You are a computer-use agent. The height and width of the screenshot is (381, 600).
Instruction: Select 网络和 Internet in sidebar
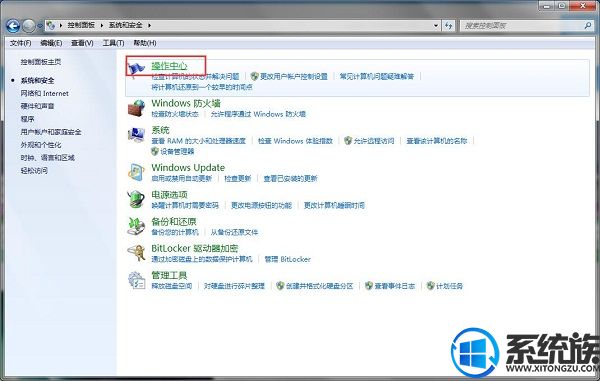pyautogui.click(x=44, y=93)
